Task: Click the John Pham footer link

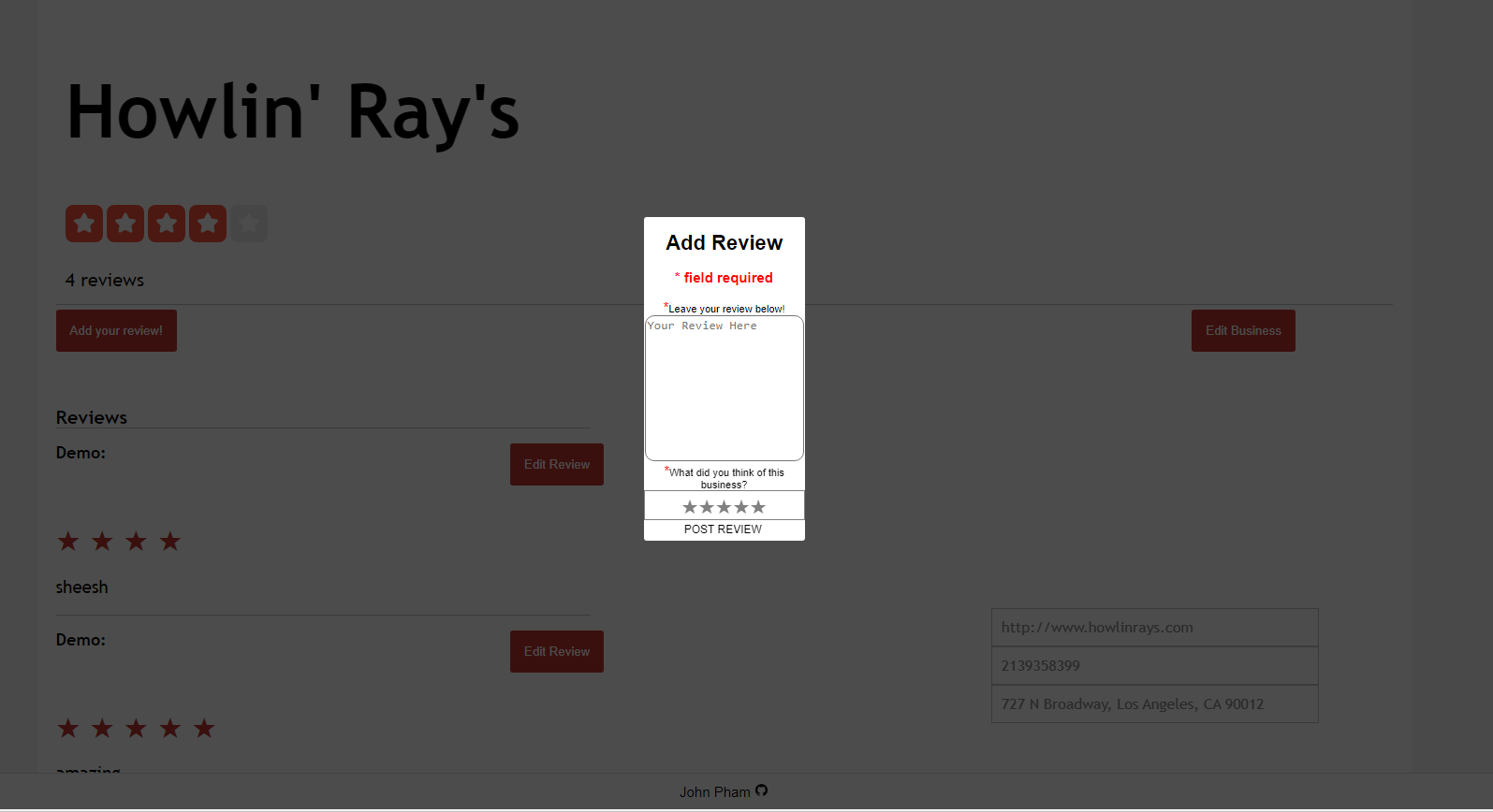Action: (x=715, y=792)
